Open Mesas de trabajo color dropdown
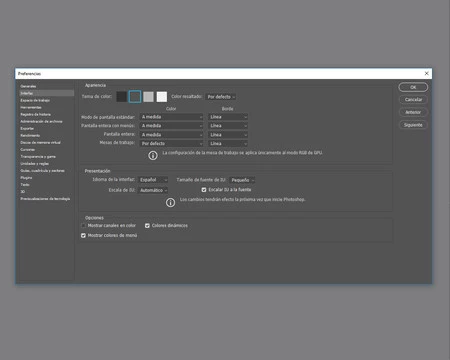Viewport: 450px width, 360px height. click(171, 143)
